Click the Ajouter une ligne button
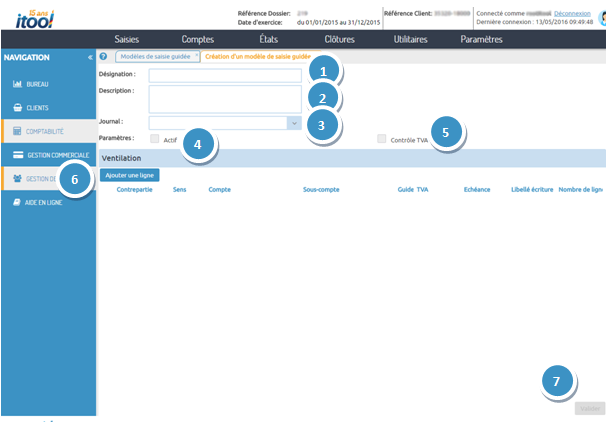This screenshot has width=608, height=422. 129,175
